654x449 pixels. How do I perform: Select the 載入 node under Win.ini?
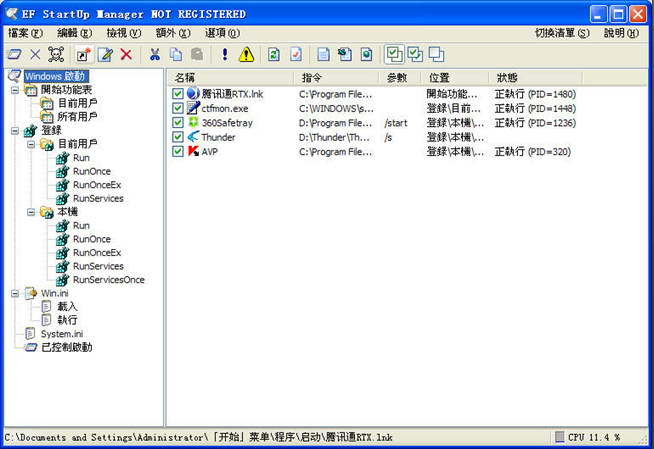tap(67, 307)
